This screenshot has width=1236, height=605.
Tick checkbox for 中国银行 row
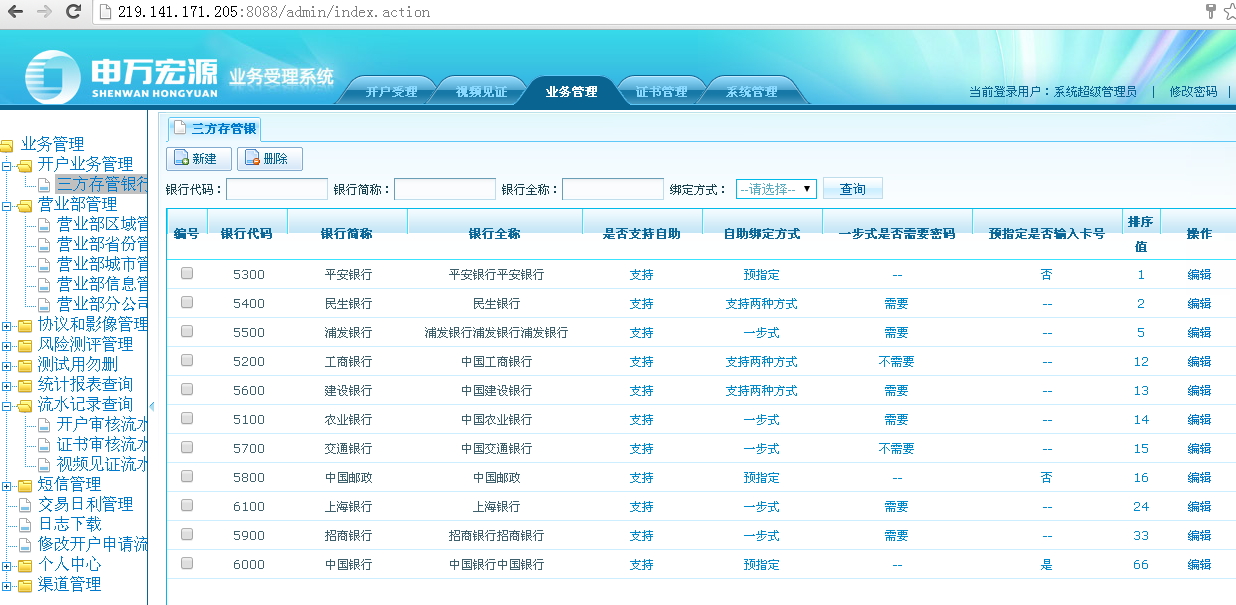tap(187, 563)
